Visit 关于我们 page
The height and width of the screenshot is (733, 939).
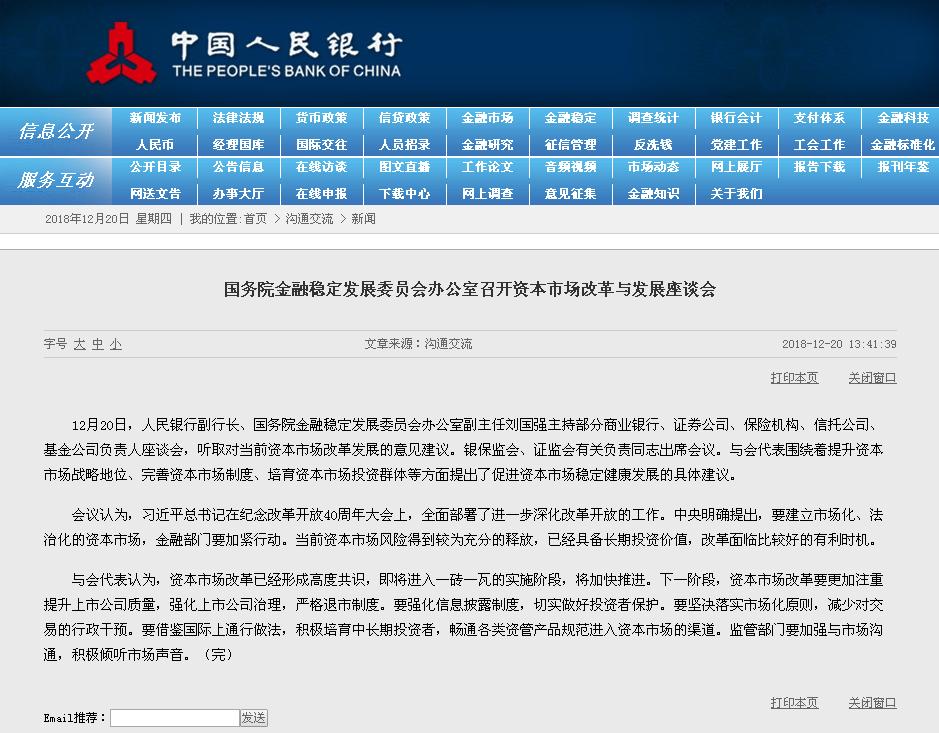point(737,194)
